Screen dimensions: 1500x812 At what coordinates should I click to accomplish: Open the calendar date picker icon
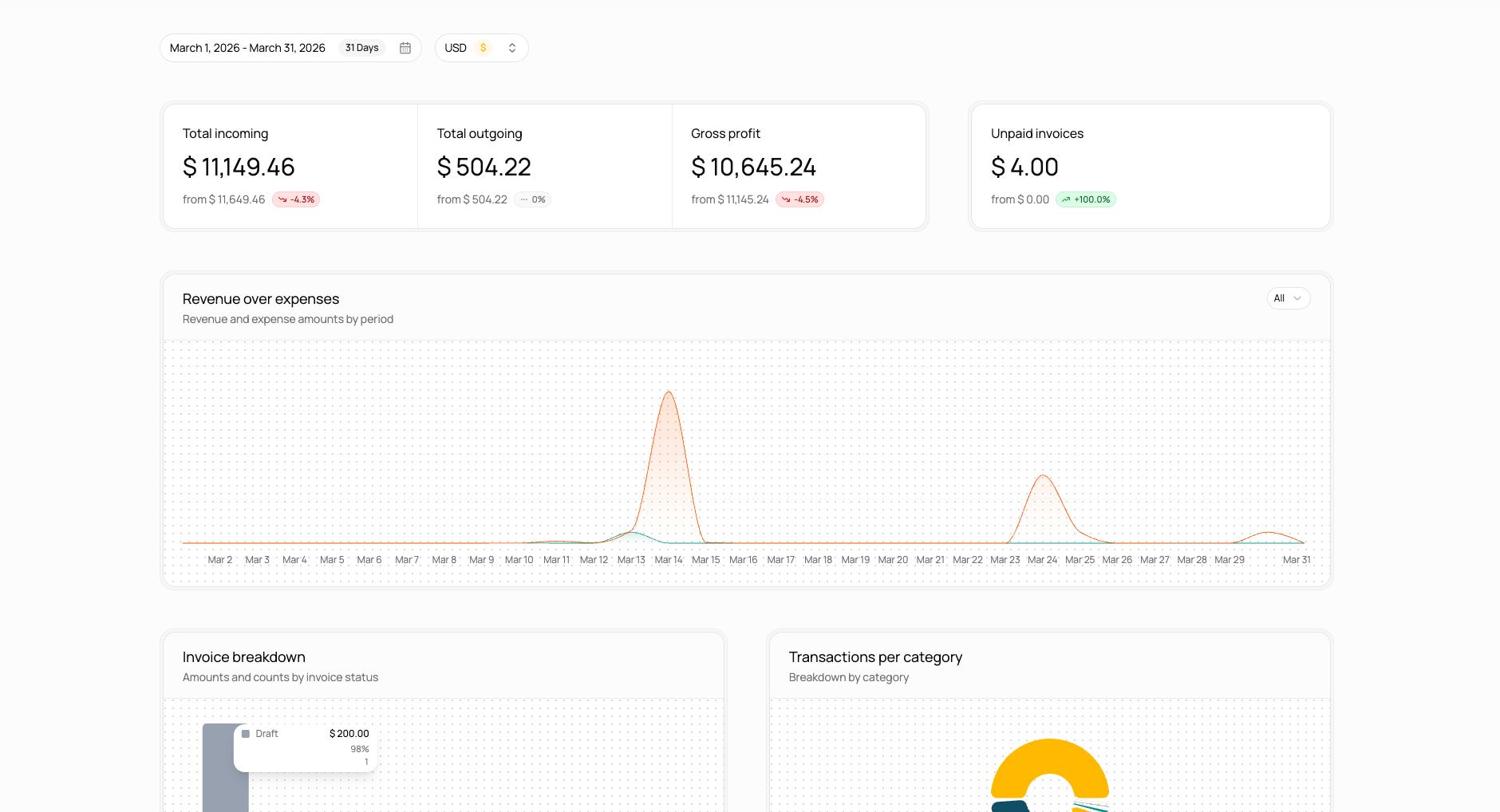[405, 48]
